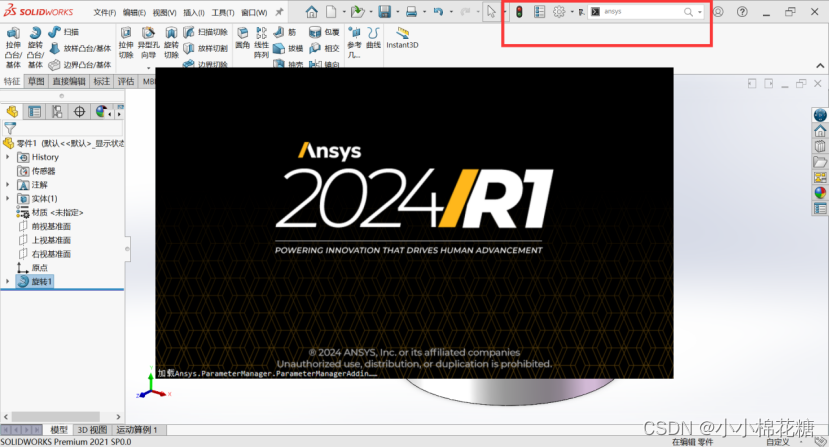The height and width of the screenshot is (447, 830).
Task: Toggle the Instant3D tool
Action: point(402,38)
